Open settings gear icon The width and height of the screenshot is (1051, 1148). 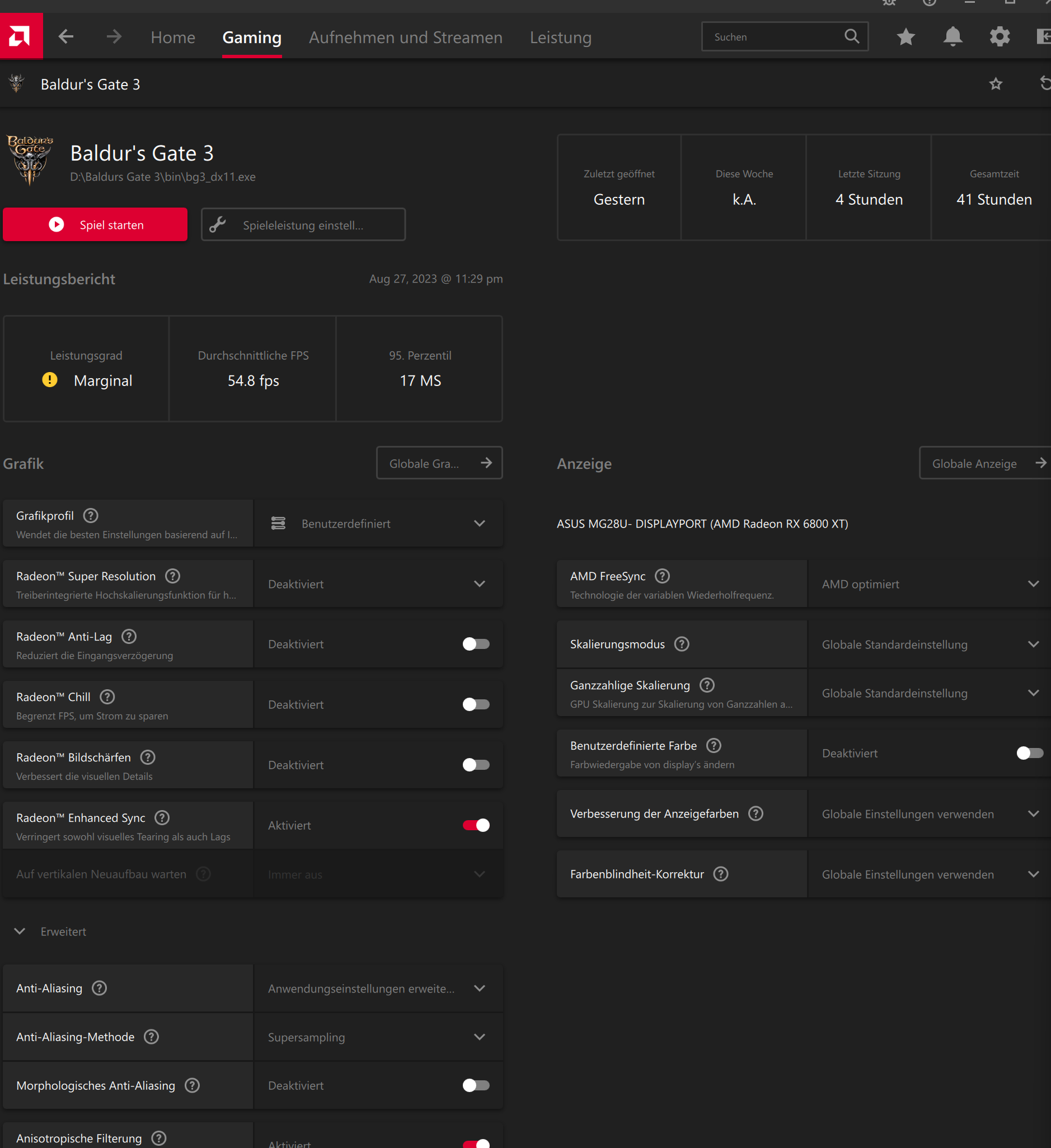(1000, 37)
